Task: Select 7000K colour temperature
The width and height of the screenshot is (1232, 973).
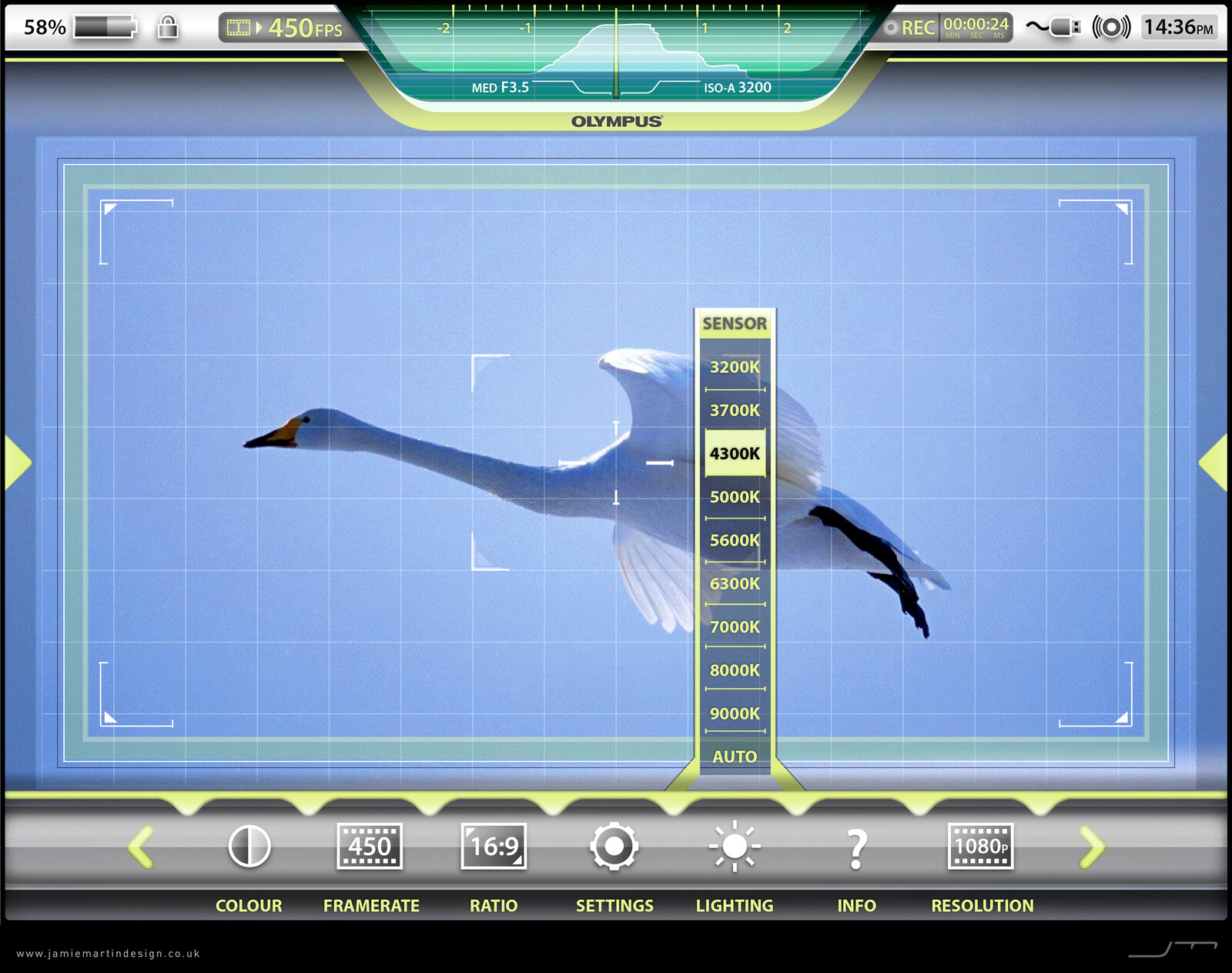Action: coord(735,627)
